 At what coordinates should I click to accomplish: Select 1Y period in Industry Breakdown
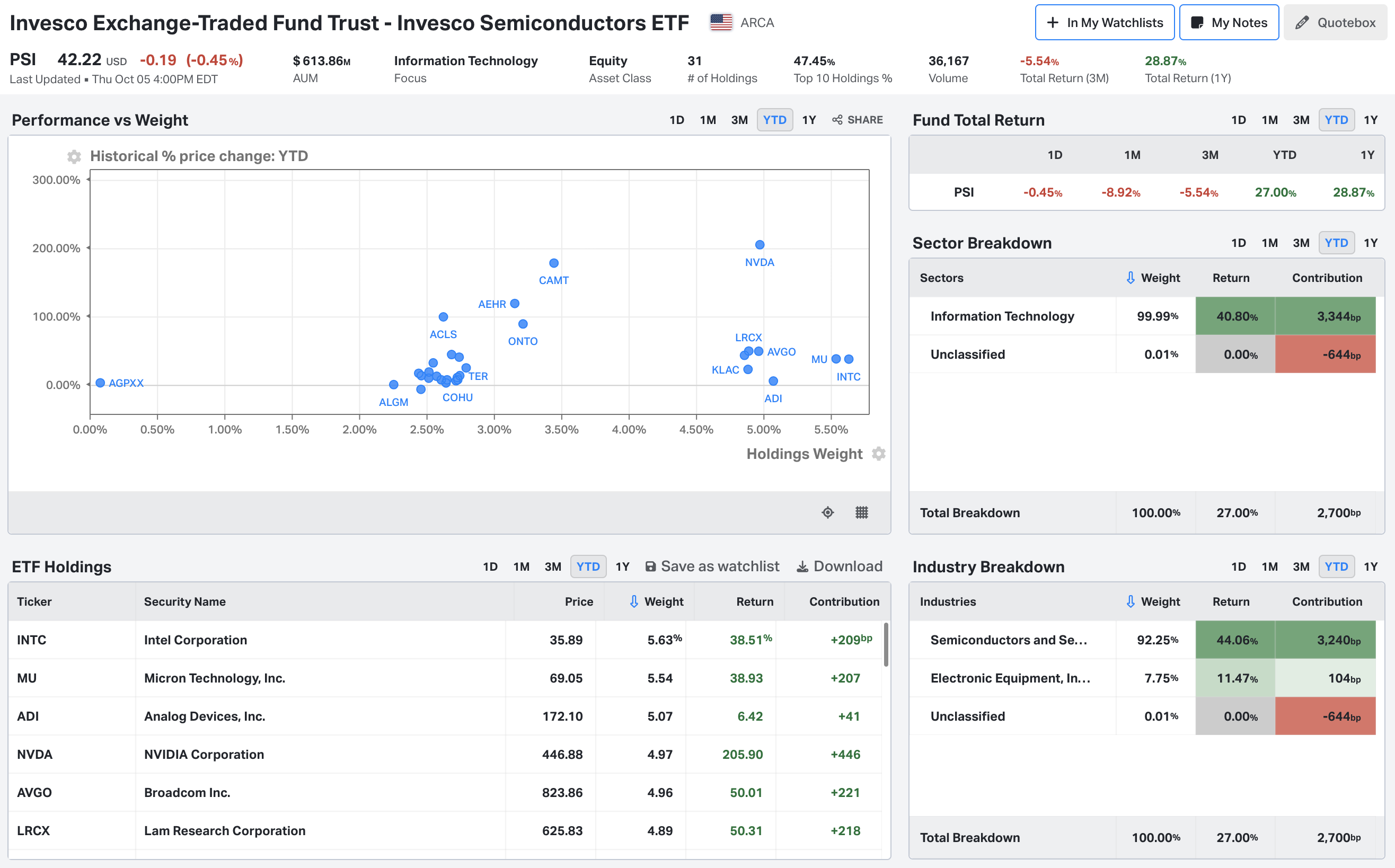[1371, 566]
